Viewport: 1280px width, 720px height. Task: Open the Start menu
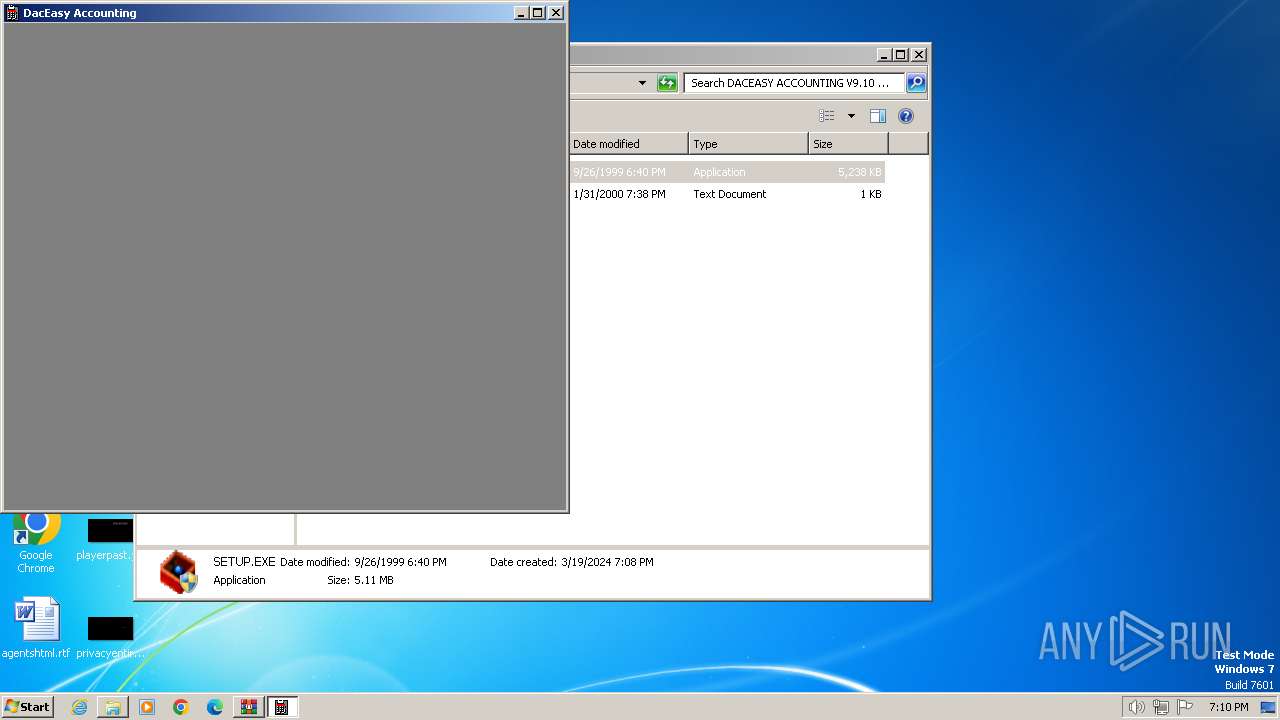pyautogui.click(x=27, y=707)
